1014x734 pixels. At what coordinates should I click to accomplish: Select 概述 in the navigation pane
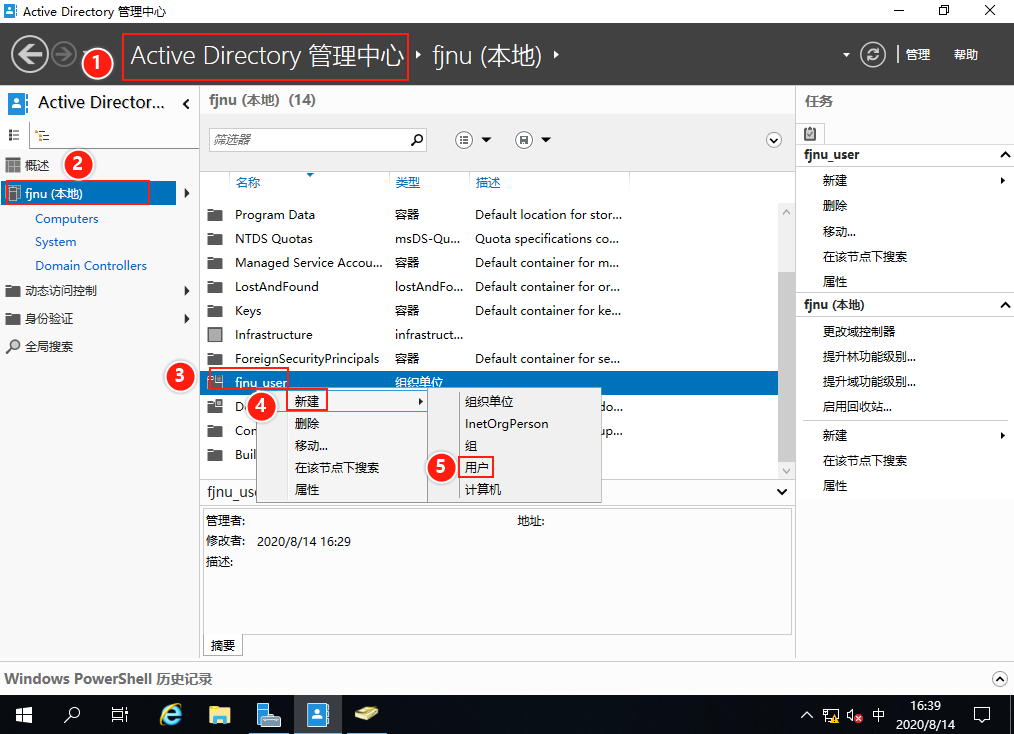point(37,166)
